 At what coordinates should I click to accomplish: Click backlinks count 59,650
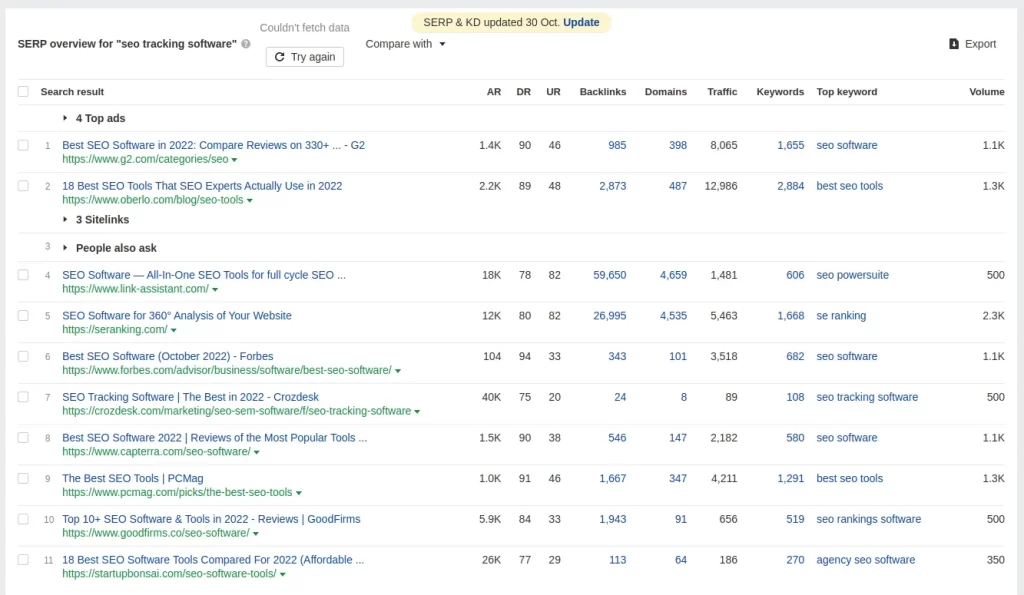pyautogui.click(x=609, y=275)
